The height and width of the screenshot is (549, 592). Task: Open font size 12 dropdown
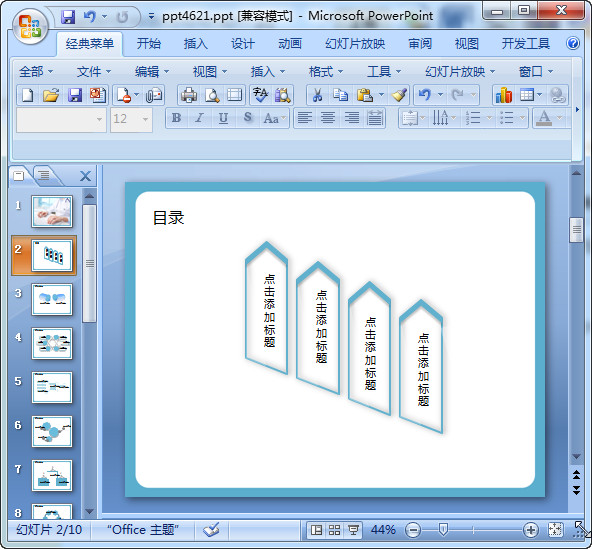pos(145,119)
